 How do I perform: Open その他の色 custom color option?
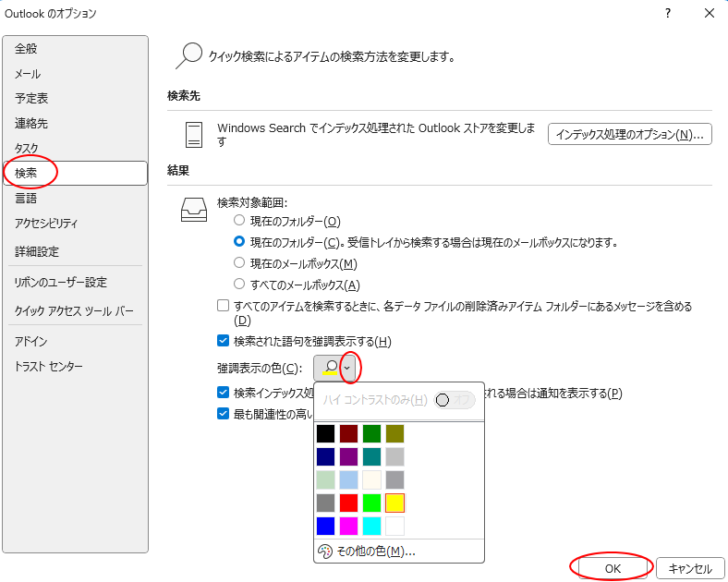point(399,551)
